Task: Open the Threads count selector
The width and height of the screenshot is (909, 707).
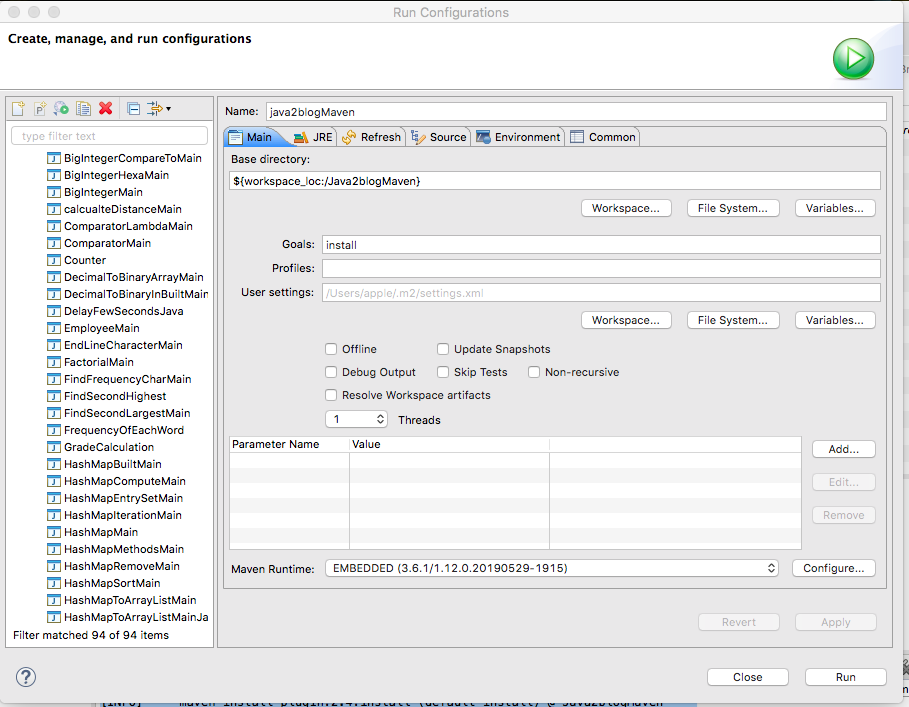Action: pos(357,419)
